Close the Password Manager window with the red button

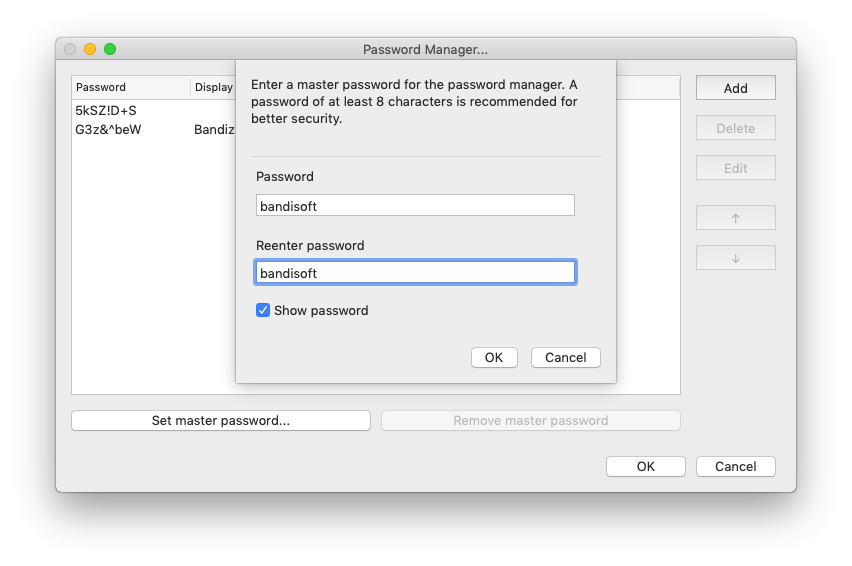pyautogui.click(x=70, y=49)
